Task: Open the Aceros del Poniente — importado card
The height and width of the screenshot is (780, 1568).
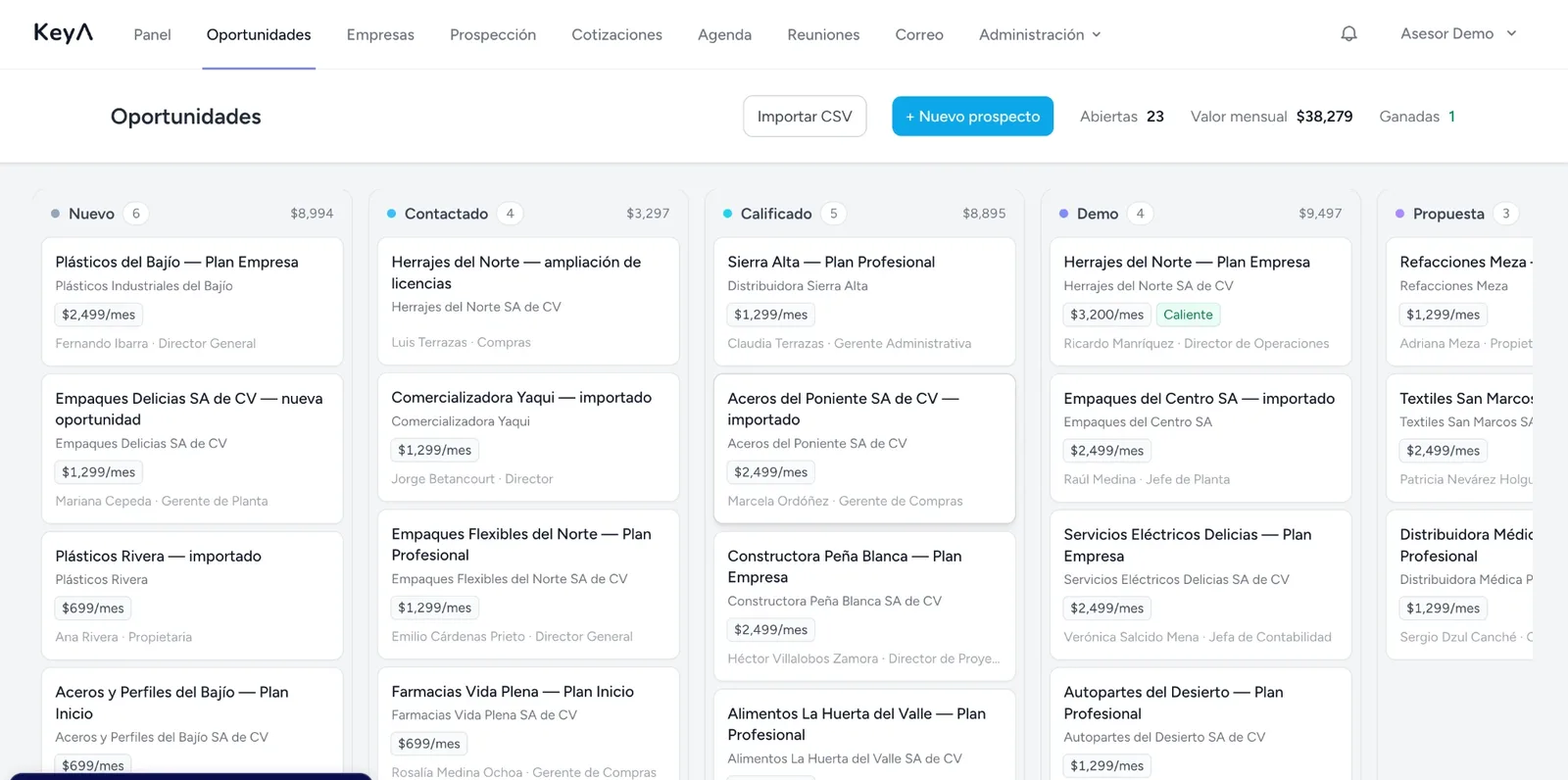Action: tap(864, 449)
